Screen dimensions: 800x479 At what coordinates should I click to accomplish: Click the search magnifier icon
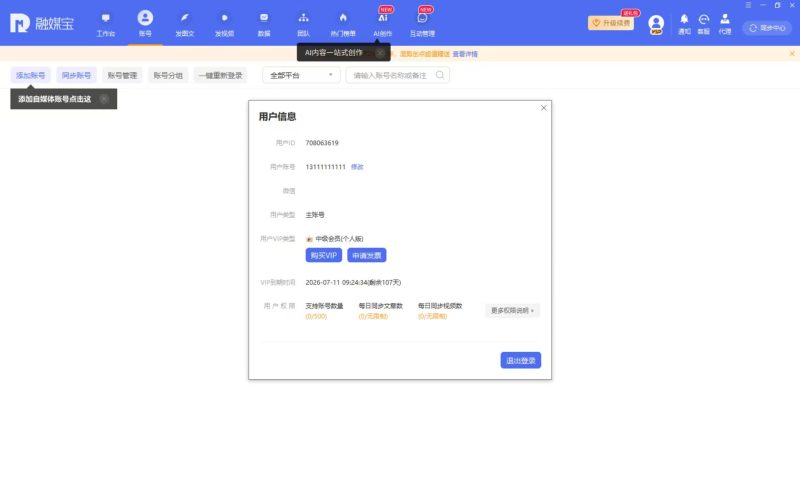pos(440,75)
